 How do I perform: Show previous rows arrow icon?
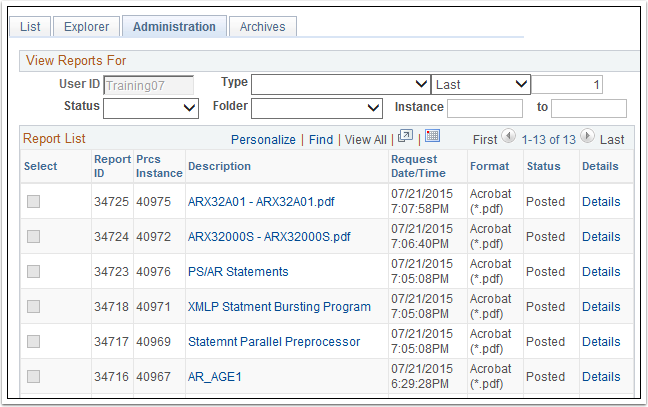pos(508,136)
